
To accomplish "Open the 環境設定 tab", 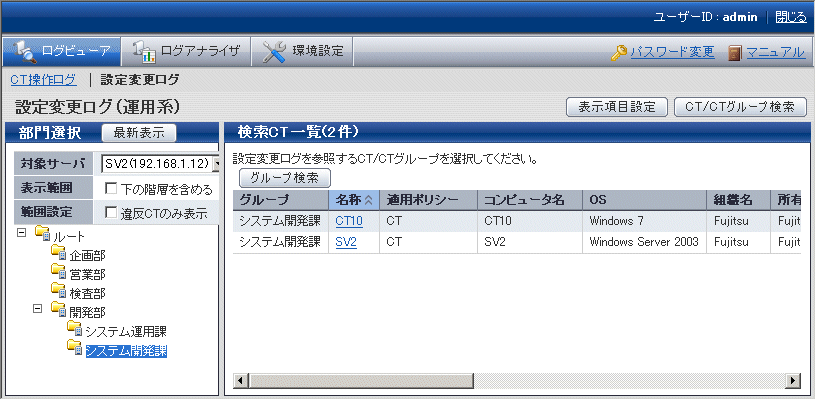I will tap(302, 51).
